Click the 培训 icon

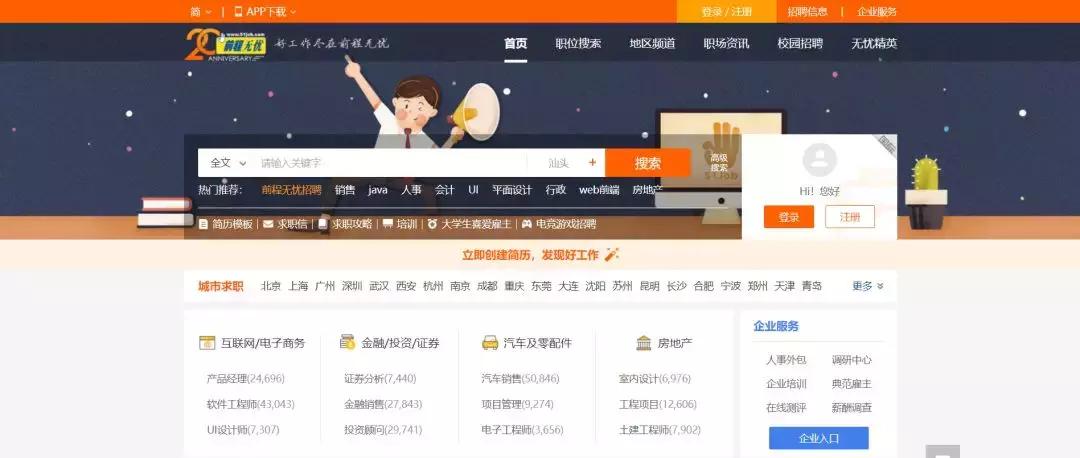(x=388, y=224)
